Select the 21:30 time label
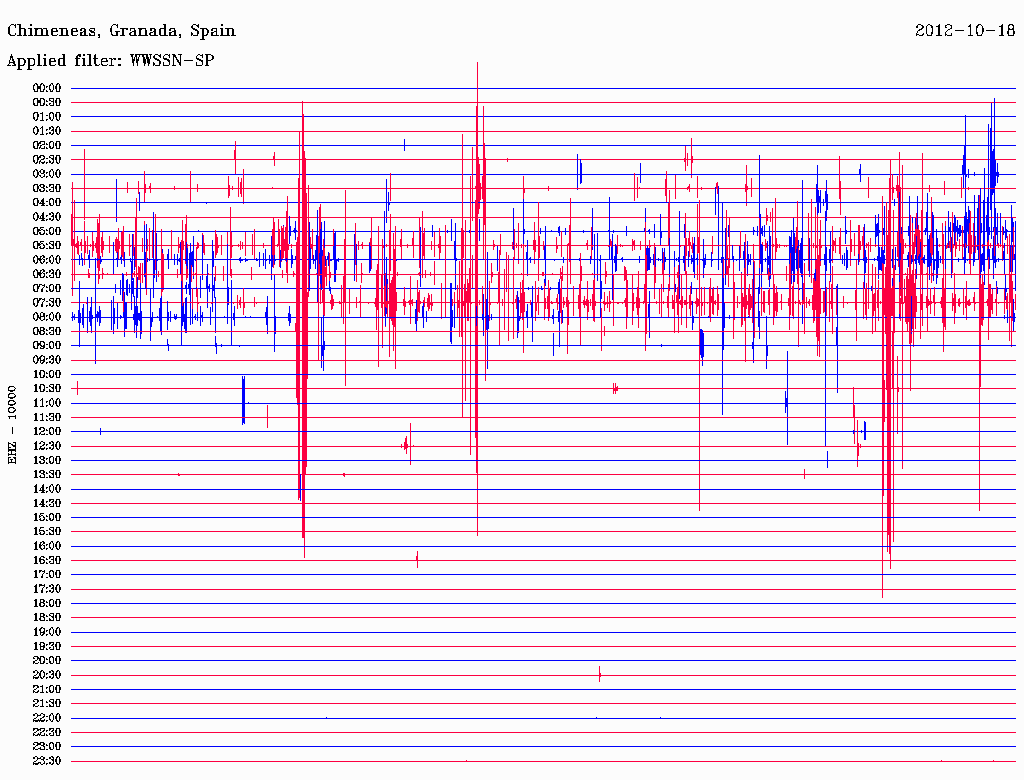 click(46, 704)
